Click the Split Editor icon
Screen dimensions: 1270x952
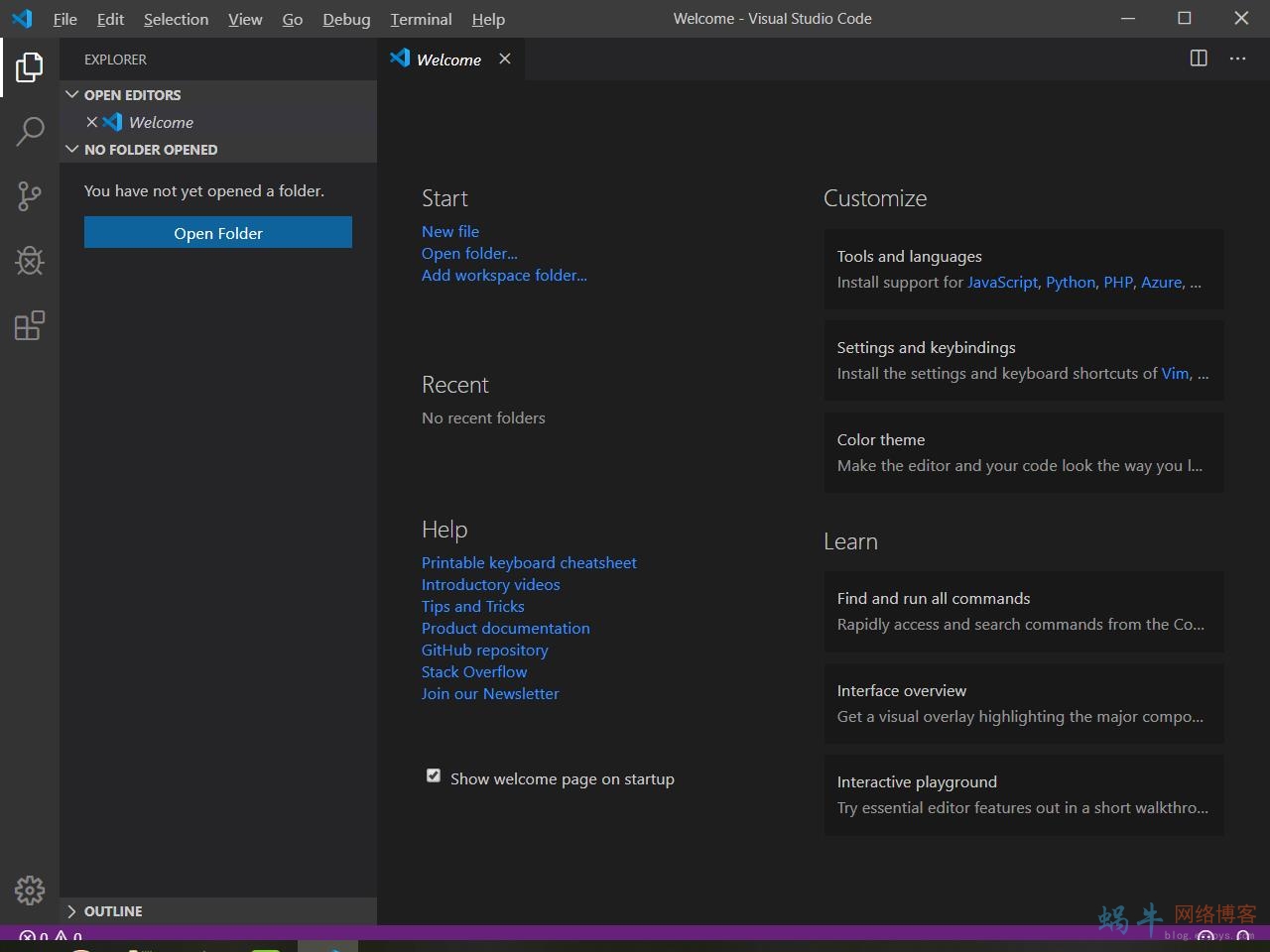click(x=1199, y=59)
